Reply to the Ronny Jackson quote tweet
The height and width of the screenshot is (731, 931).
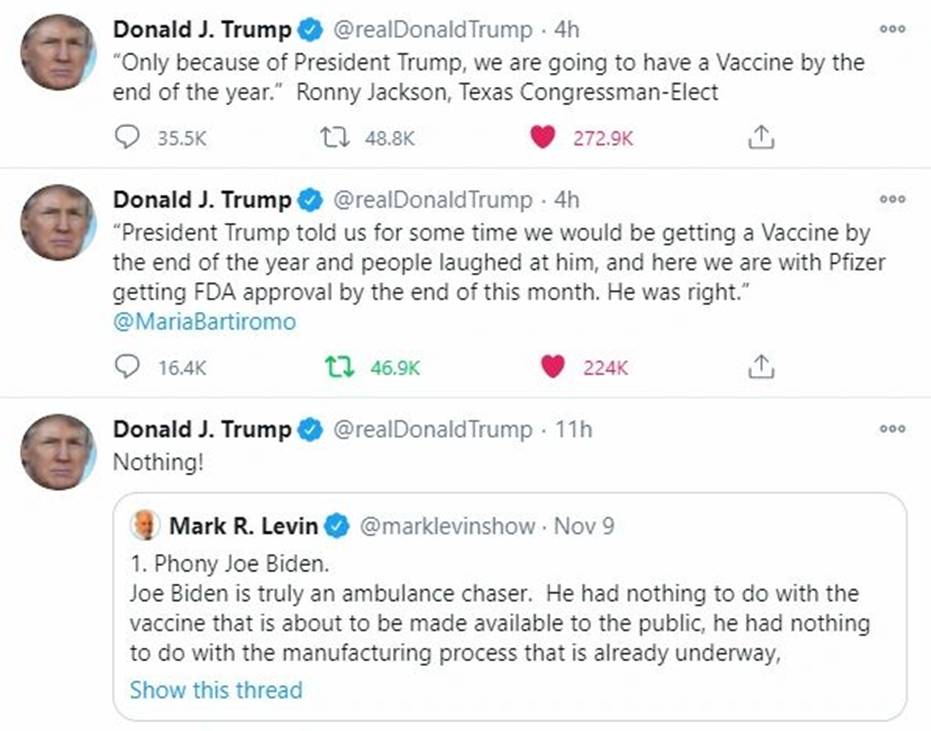pyautogui.click(x=128, y=139)
